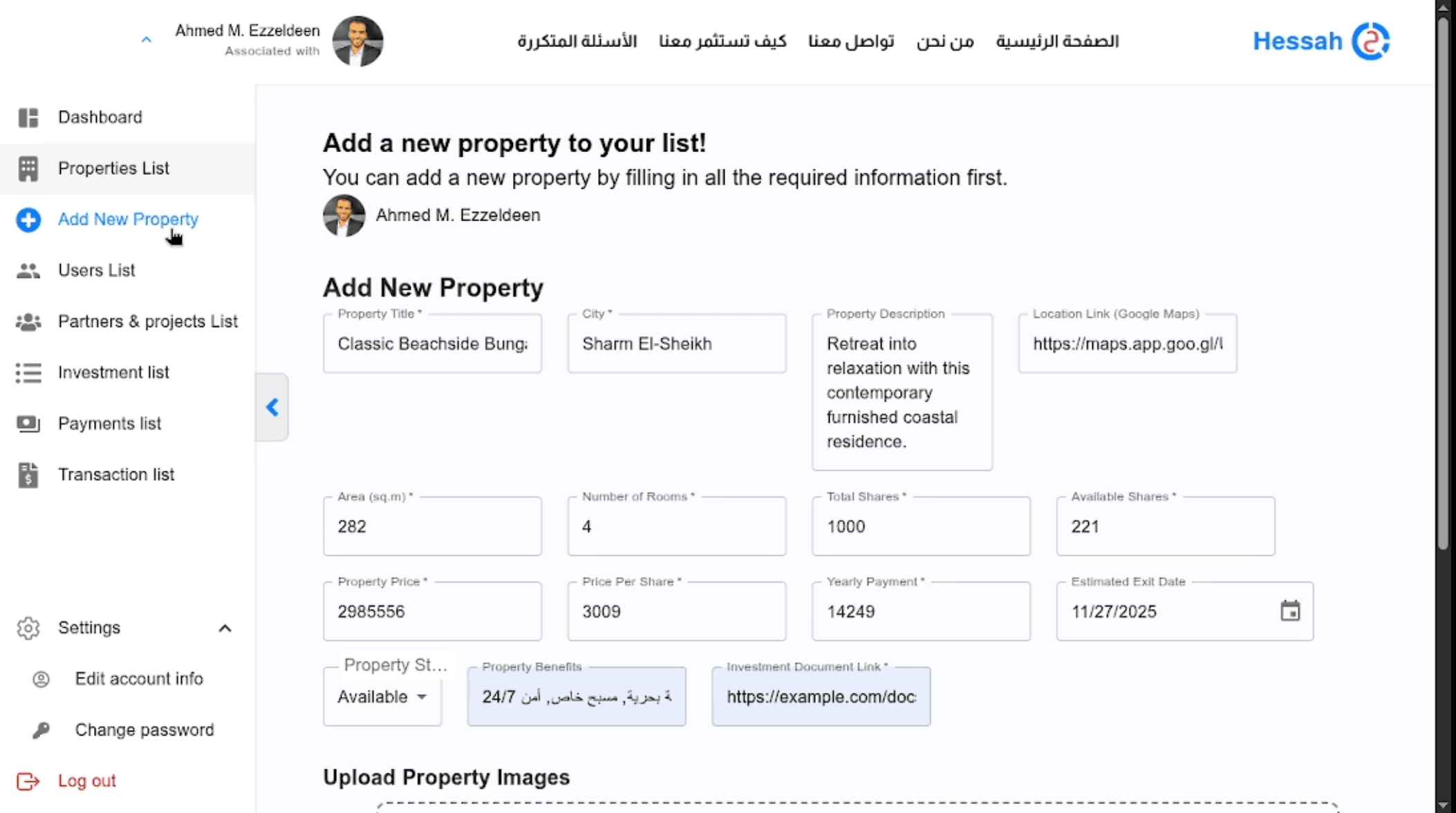Click the Log out option

[x=86, y=780]
